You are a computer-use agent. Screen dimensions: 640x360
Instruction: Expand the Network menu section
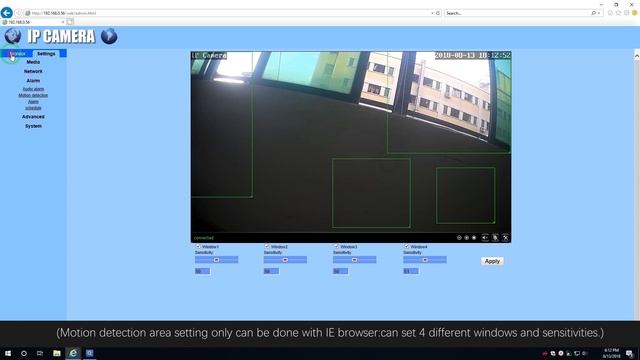point(33,71)
